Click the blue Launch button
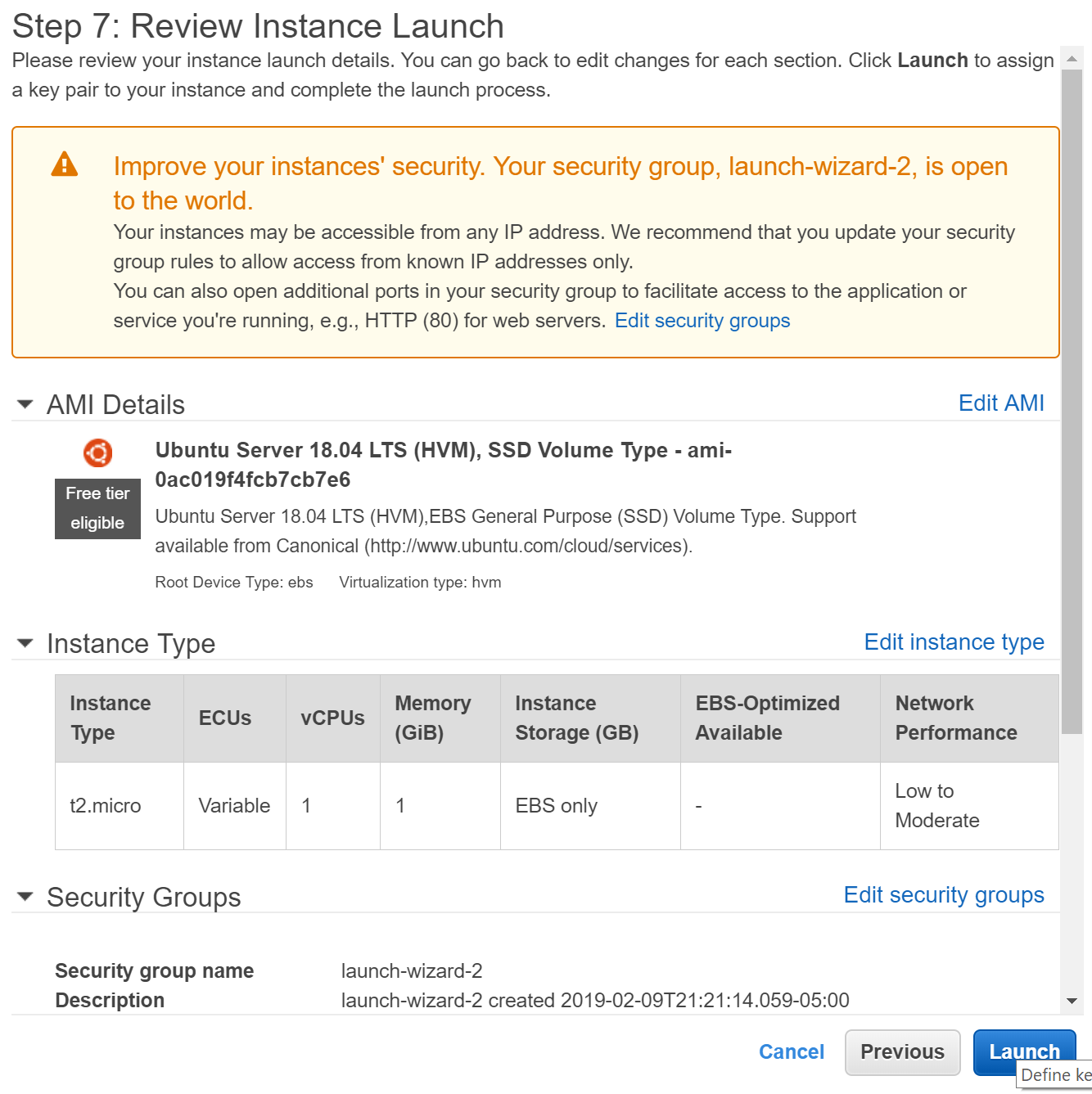 tap(1024, 1052)
